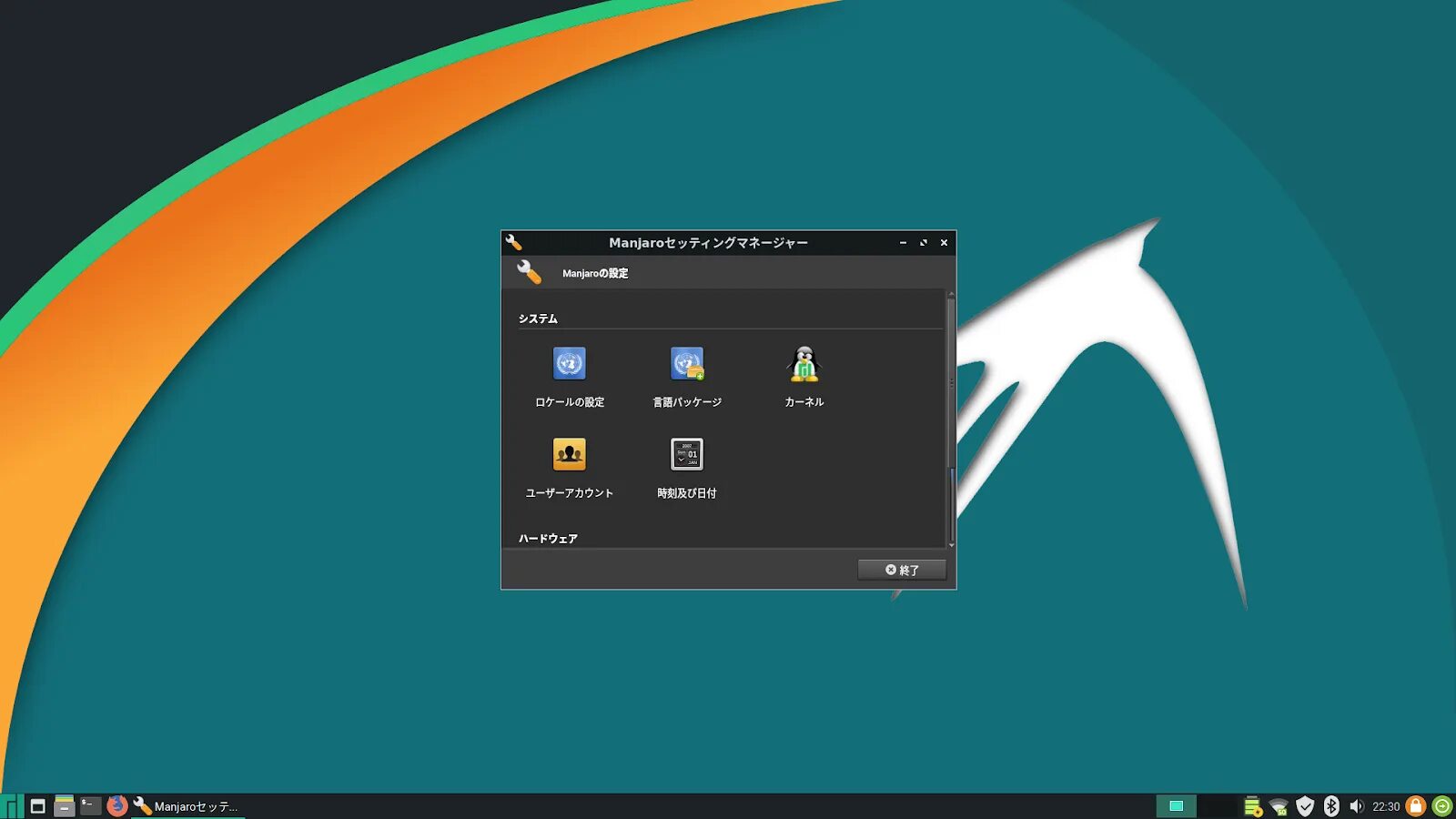Open the Wi-Fi network tray icon
This screenshot has height=819, width=1456.
[1279, 806]
